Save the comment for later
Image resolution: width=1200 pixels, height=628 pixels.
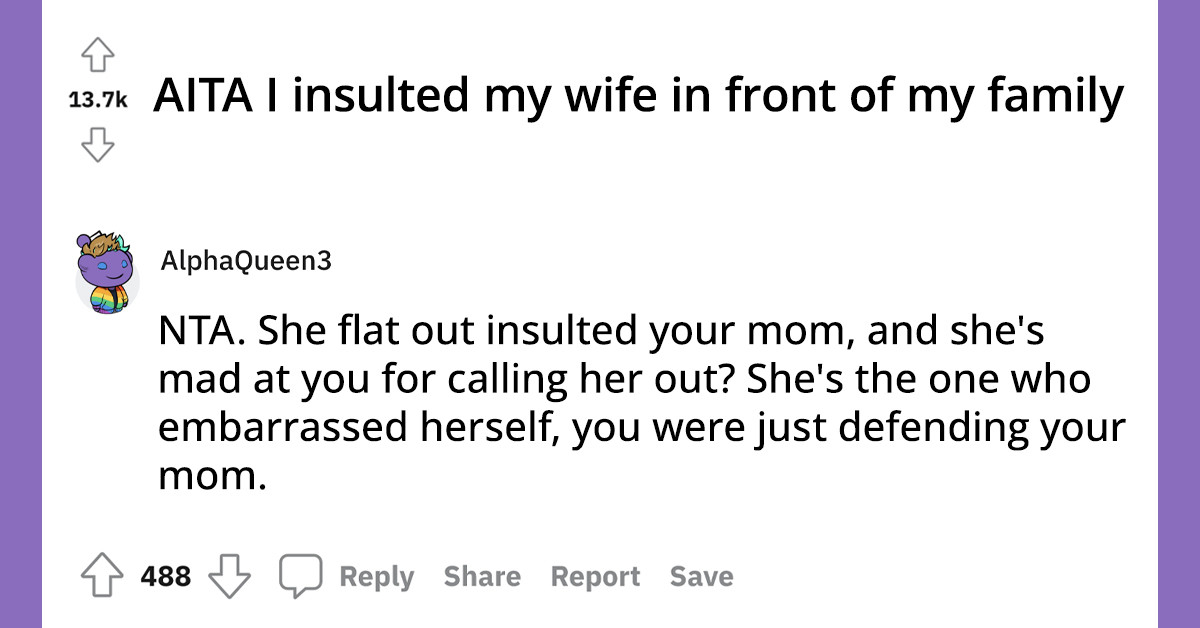[702, 576]
